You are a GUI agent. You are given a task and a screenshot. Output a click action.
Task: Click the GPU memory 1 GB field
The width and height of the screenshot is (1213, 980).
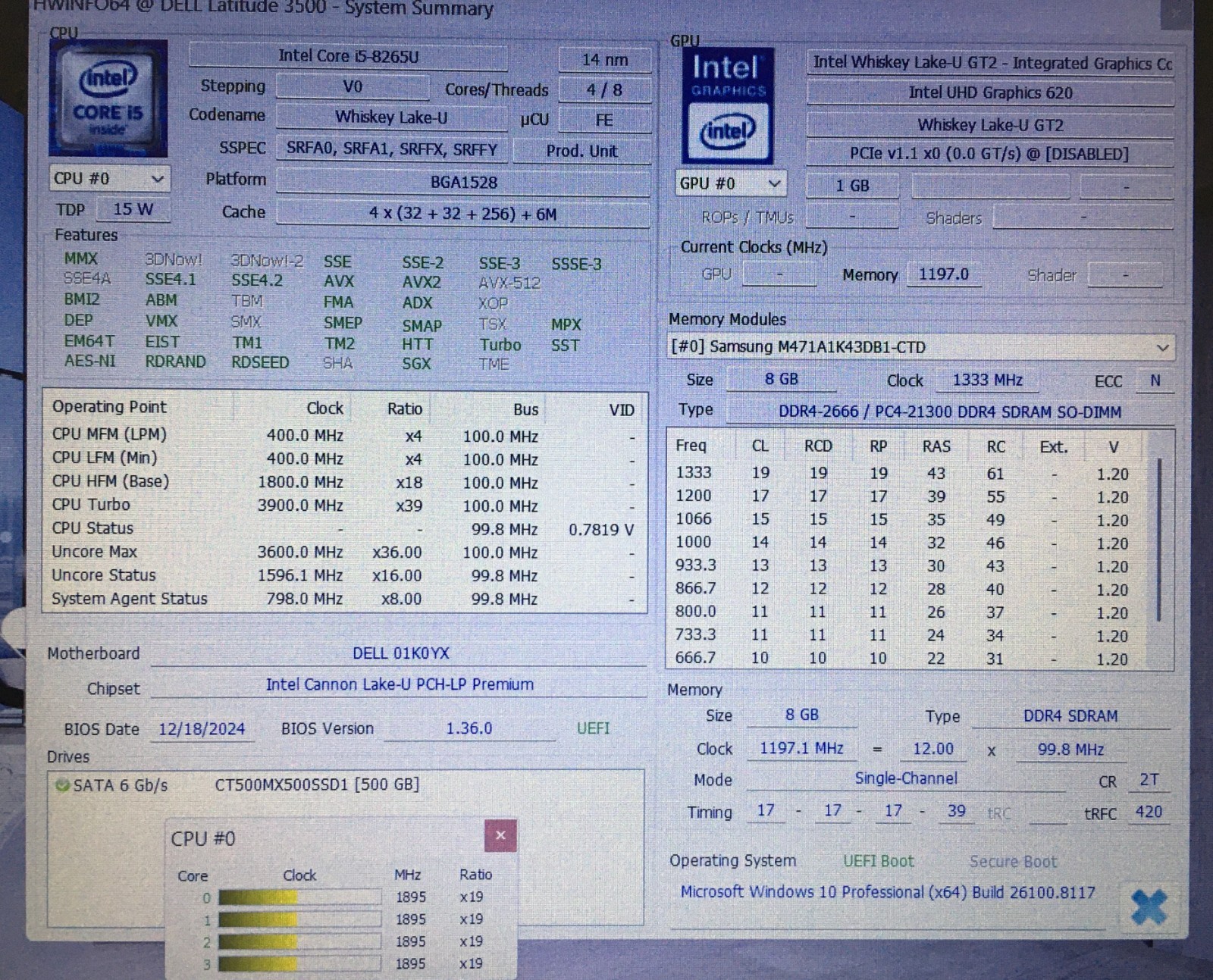pos(852,186)
